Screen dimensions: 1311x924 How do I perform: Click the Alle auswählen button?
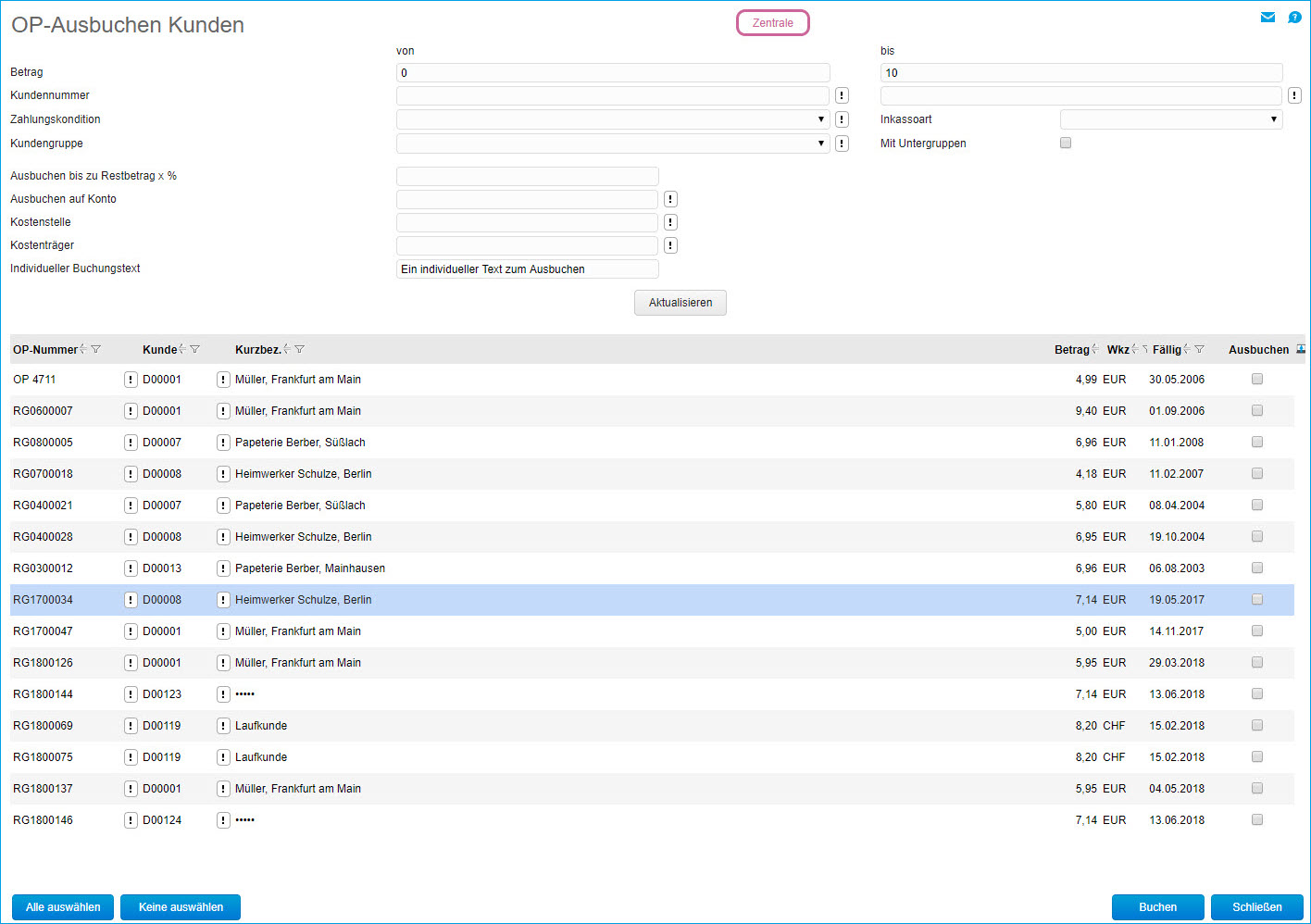(x=63, y=907)
